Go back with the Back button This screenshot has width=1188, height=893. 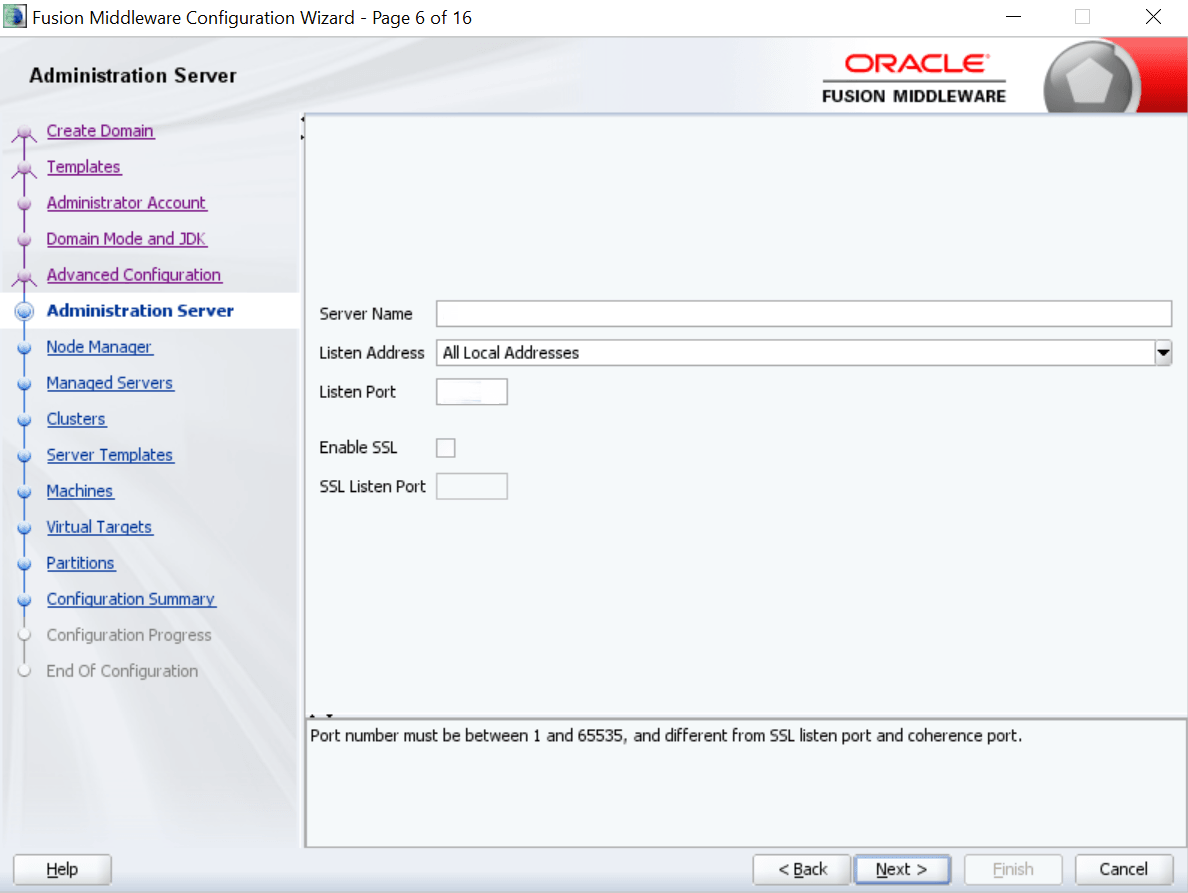click(x=802, y=869)
